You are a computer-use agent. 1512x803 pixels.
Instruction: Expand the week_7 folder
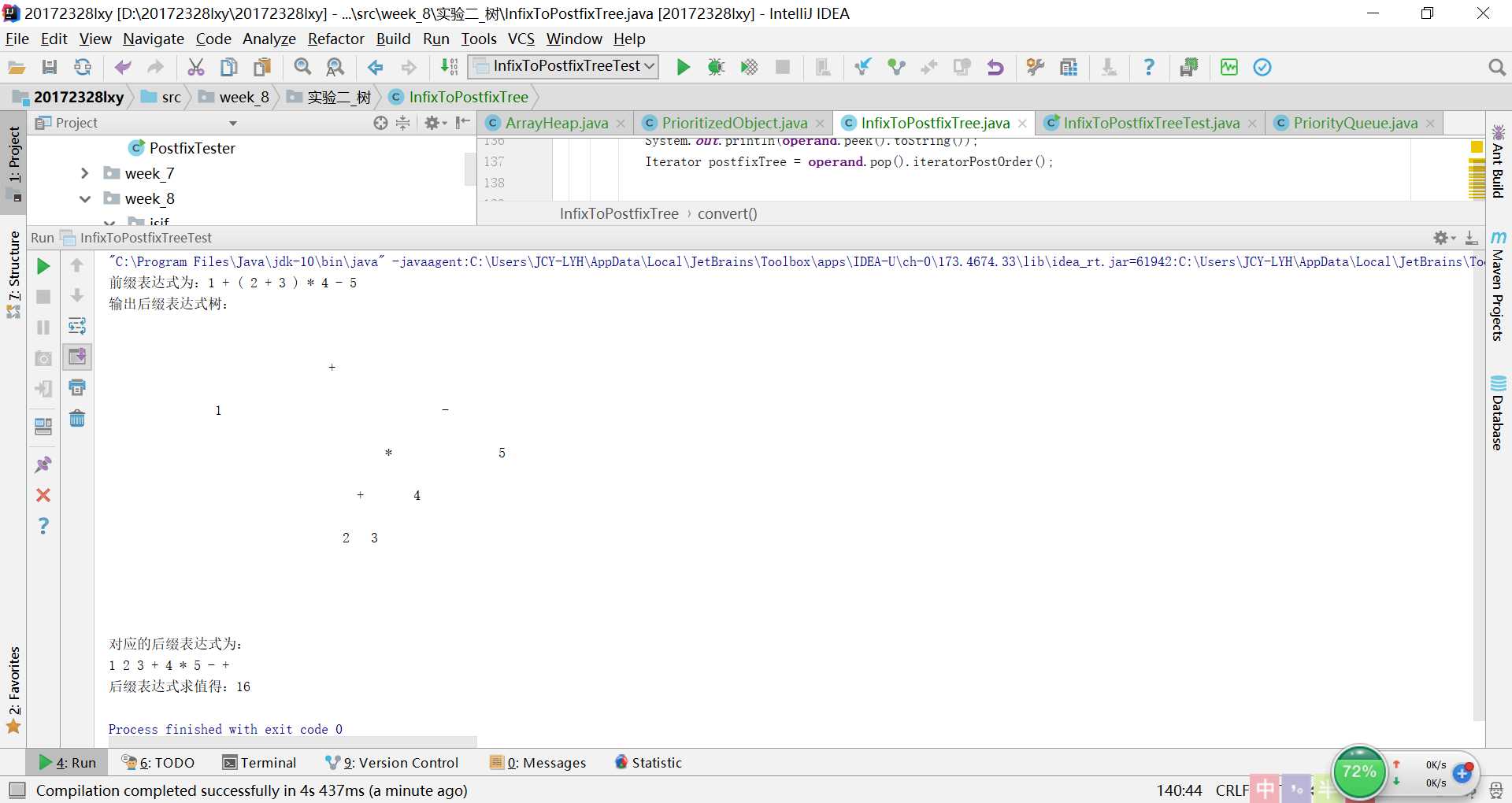click(x=84, y=173)
